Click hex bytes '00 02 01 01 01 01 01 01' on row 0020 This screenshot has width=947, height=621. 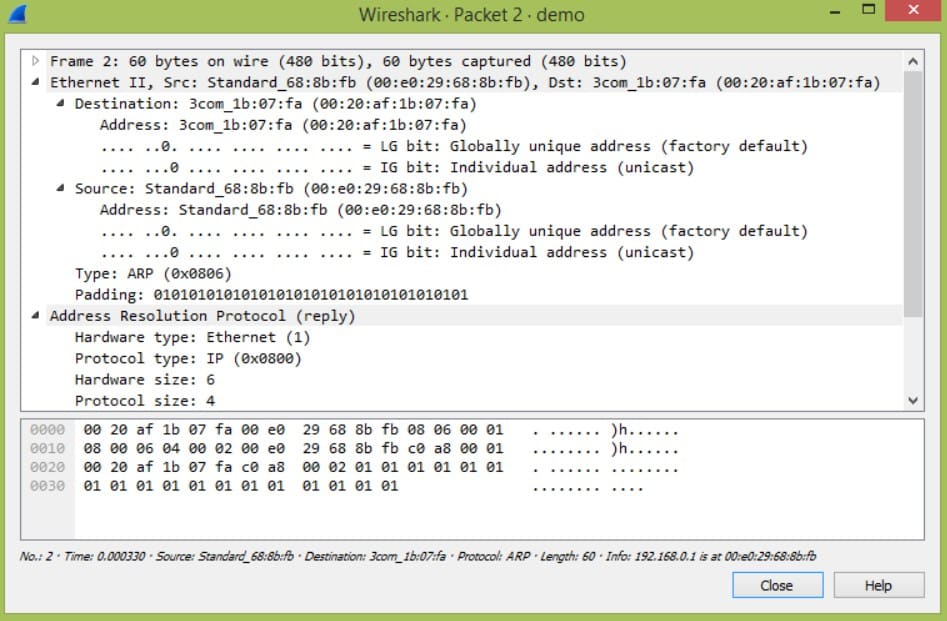403,467
